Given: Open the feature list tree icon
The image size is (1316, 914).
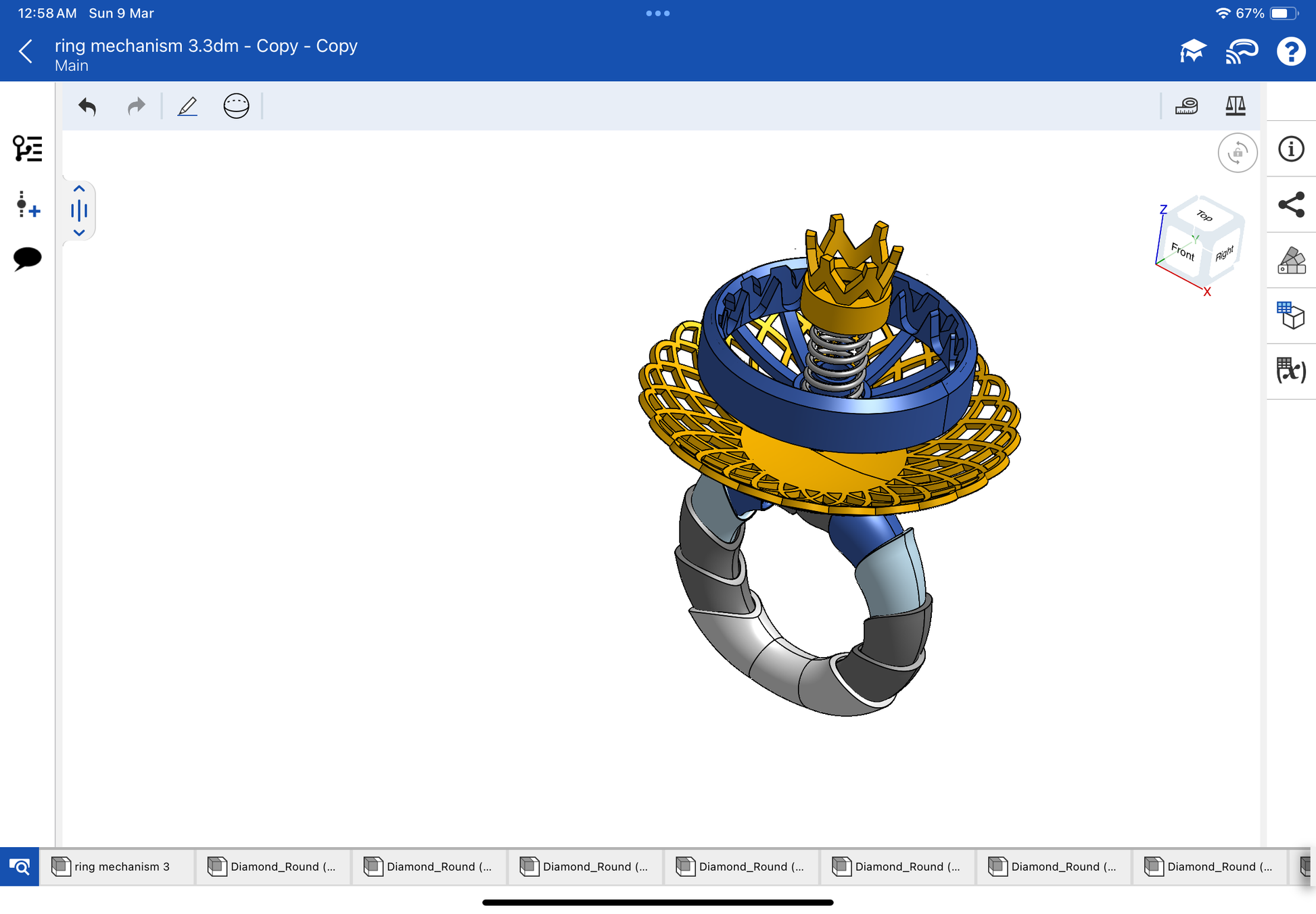Looking at the screenshot, I should click(27, 149).
